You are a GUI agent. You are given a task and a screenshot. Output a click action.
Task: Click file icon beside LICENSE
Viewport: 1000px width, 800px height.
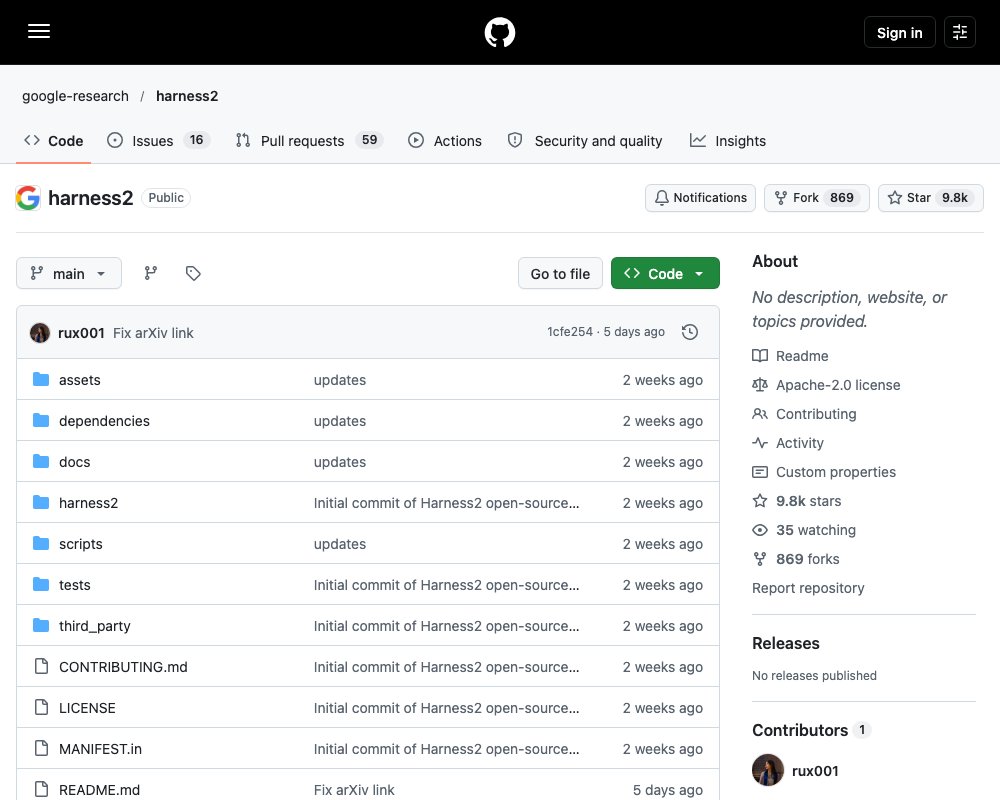[41, 707]
